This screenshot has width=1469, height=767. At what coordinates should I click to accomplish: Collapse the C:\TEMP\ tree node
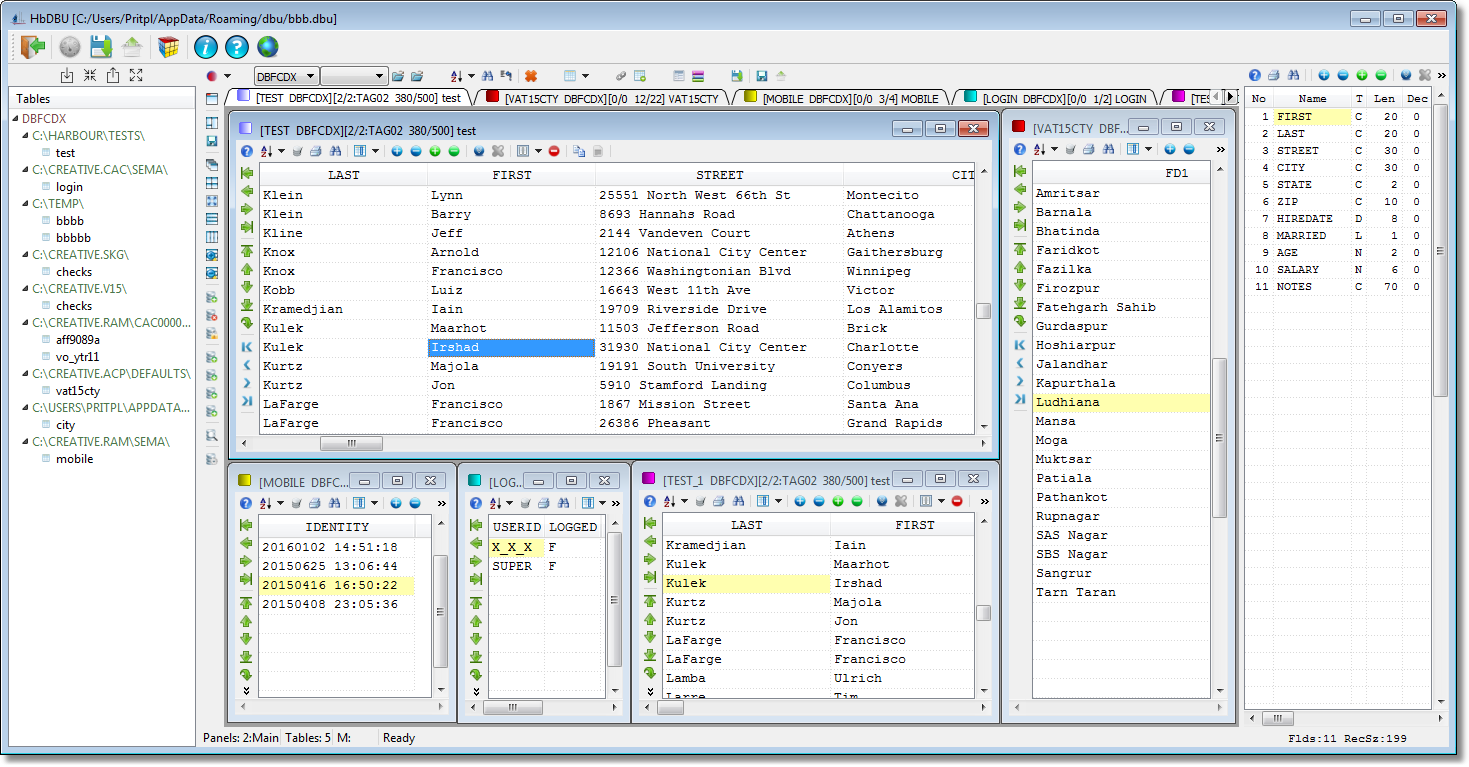tap(26, 204)
